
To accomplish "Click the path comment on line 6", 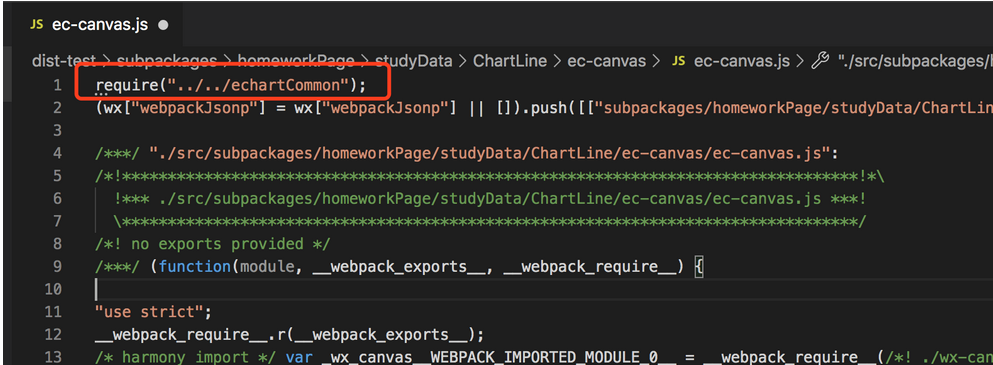I will 490,198.
